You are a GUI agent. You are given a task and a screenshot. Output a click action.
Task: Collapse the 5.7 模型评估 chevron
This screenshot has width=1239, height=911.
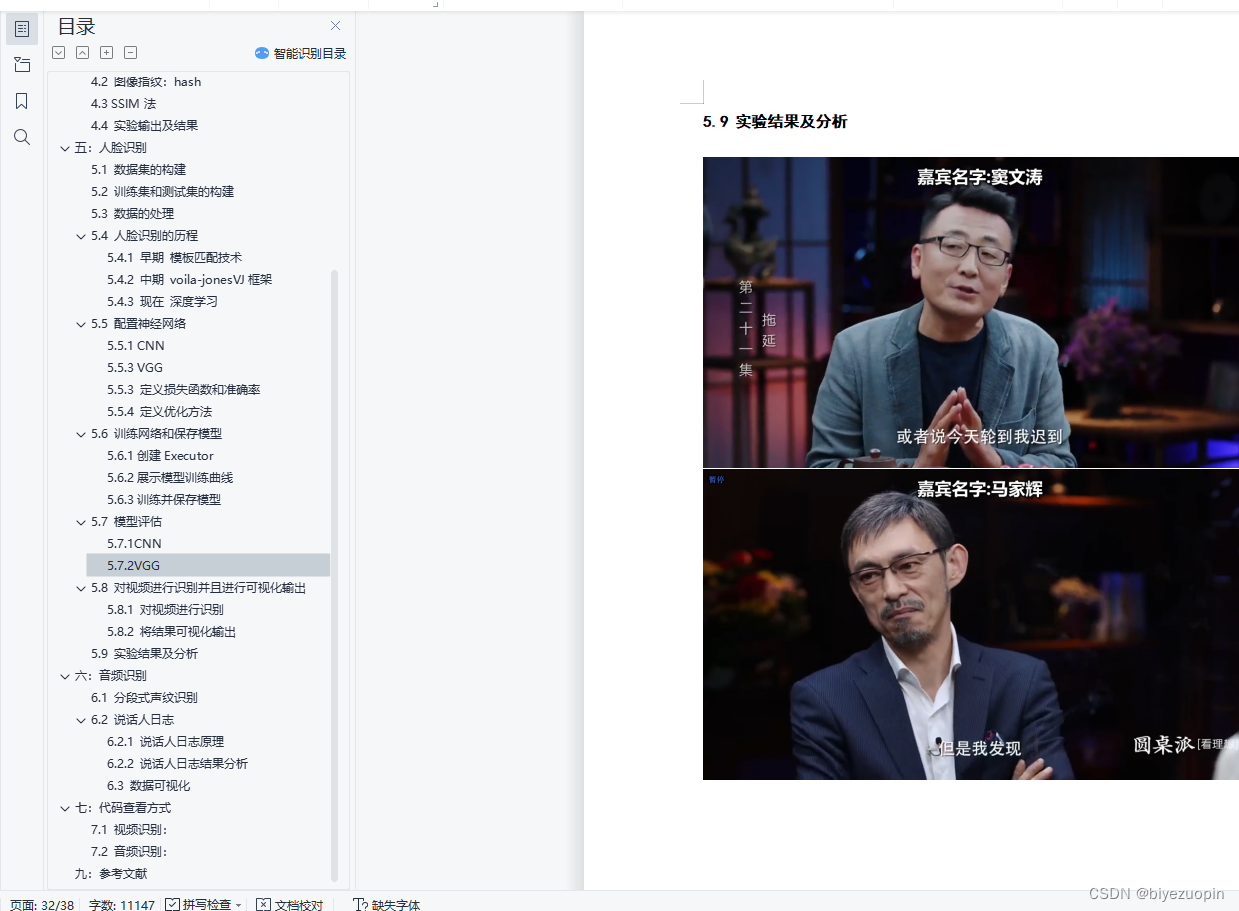pyautogui.click(x=81, y=522)
